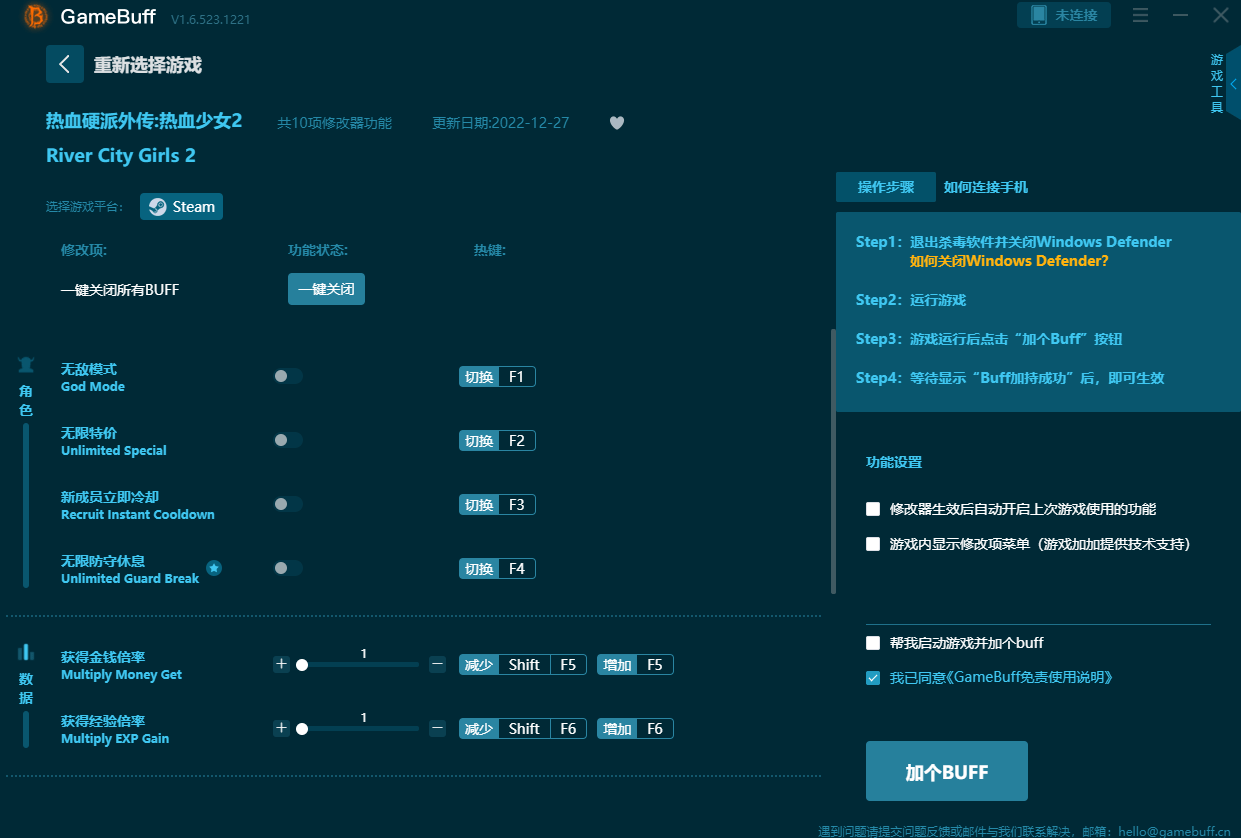Click version number V1.6.523.1221
This screenshot has height=838, width=1241.
(211, 20)
